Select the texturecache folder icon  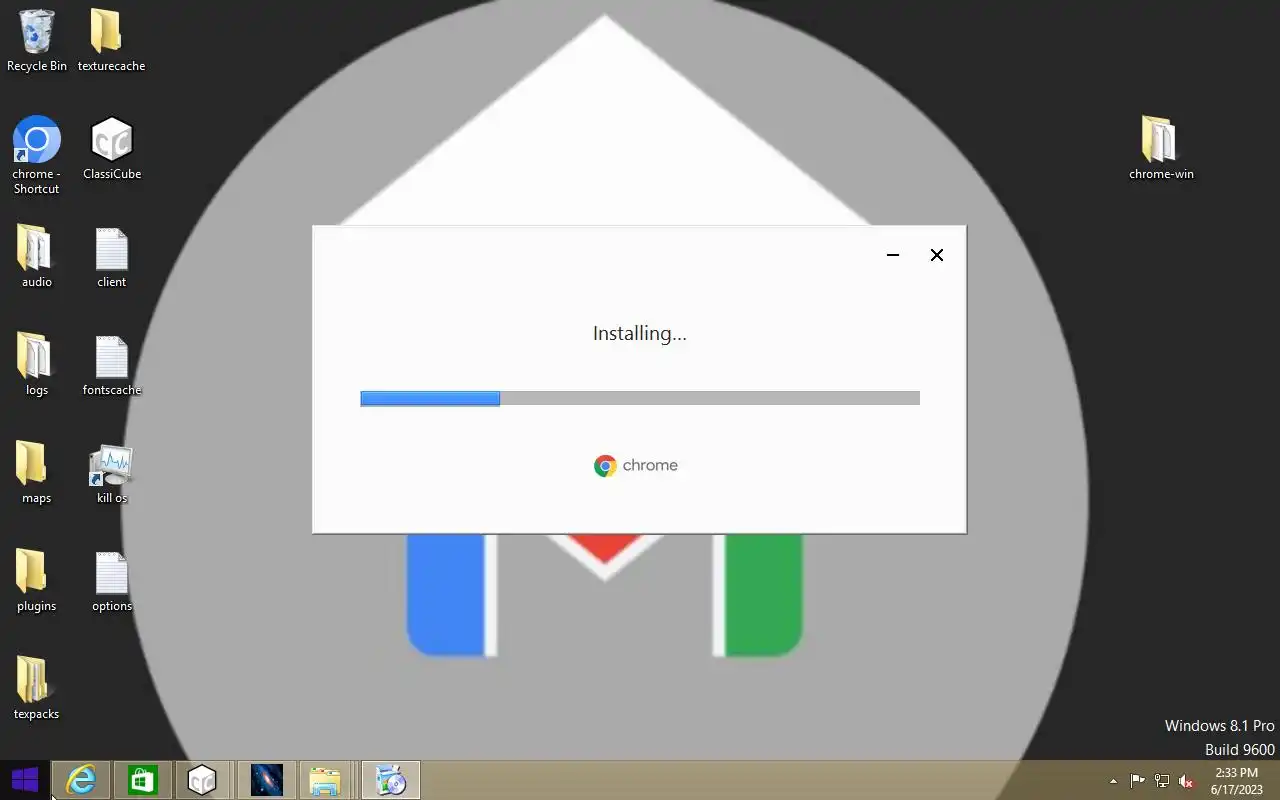pos(111,41)
